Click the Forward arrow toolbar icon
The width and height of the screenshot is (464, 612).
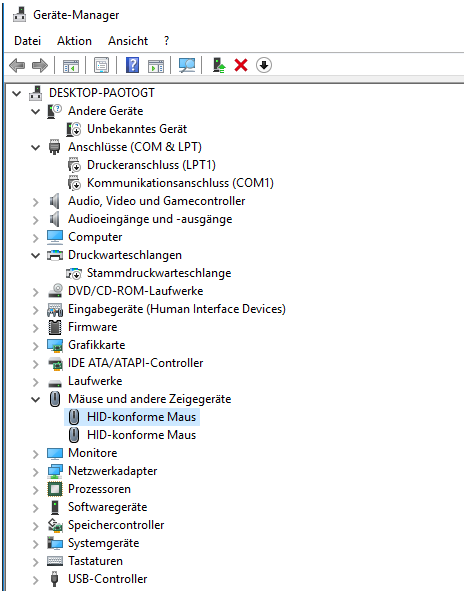click(39, 65)
